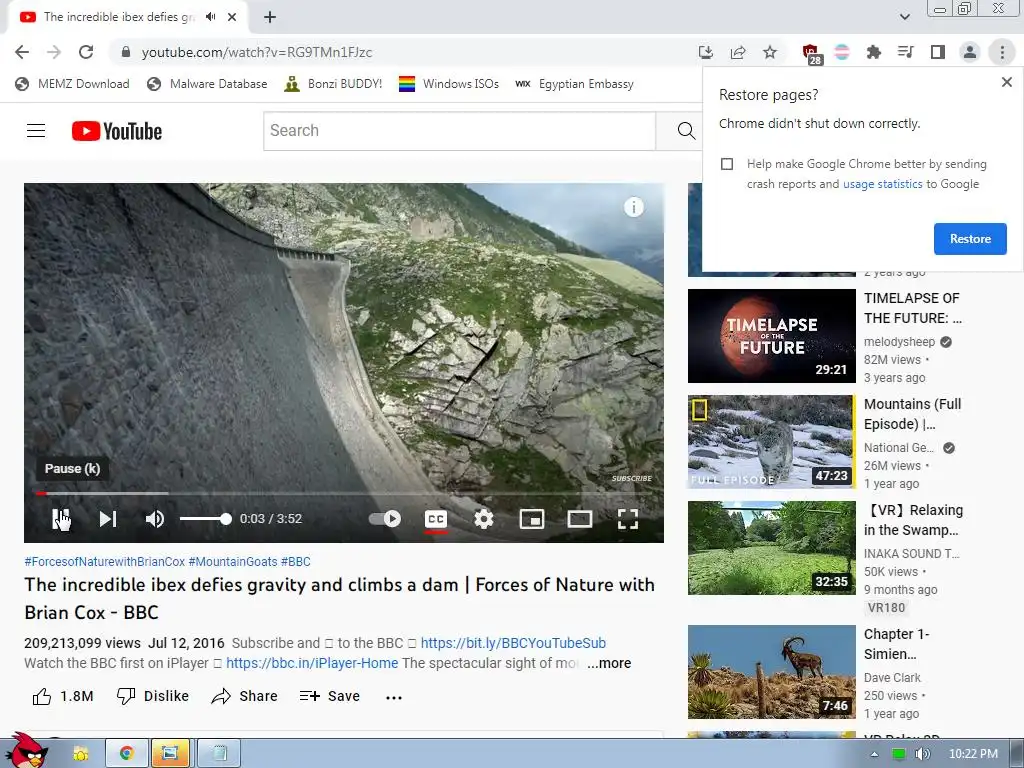
Task: Share the video
Action: click(x=244, y=696)
